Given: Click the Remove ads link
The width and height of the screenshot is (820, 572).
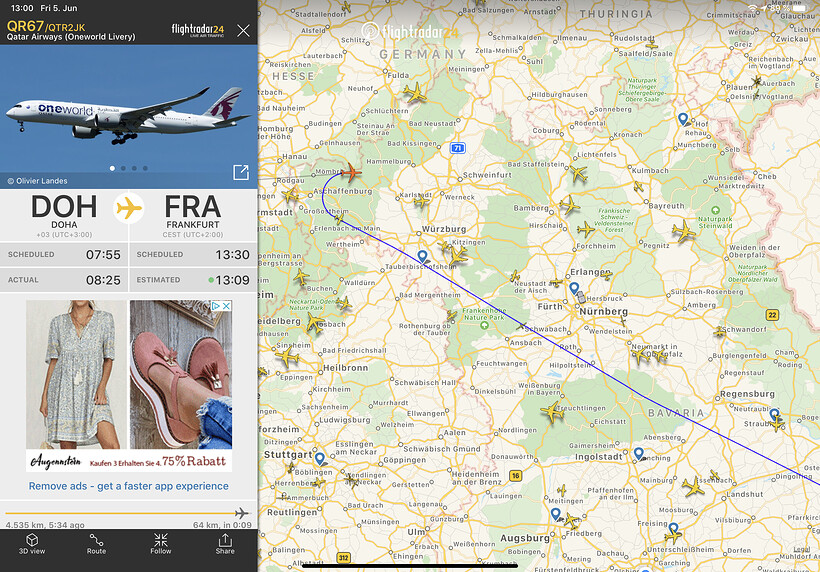Looking at the screenshot, I should click(128, 486).
